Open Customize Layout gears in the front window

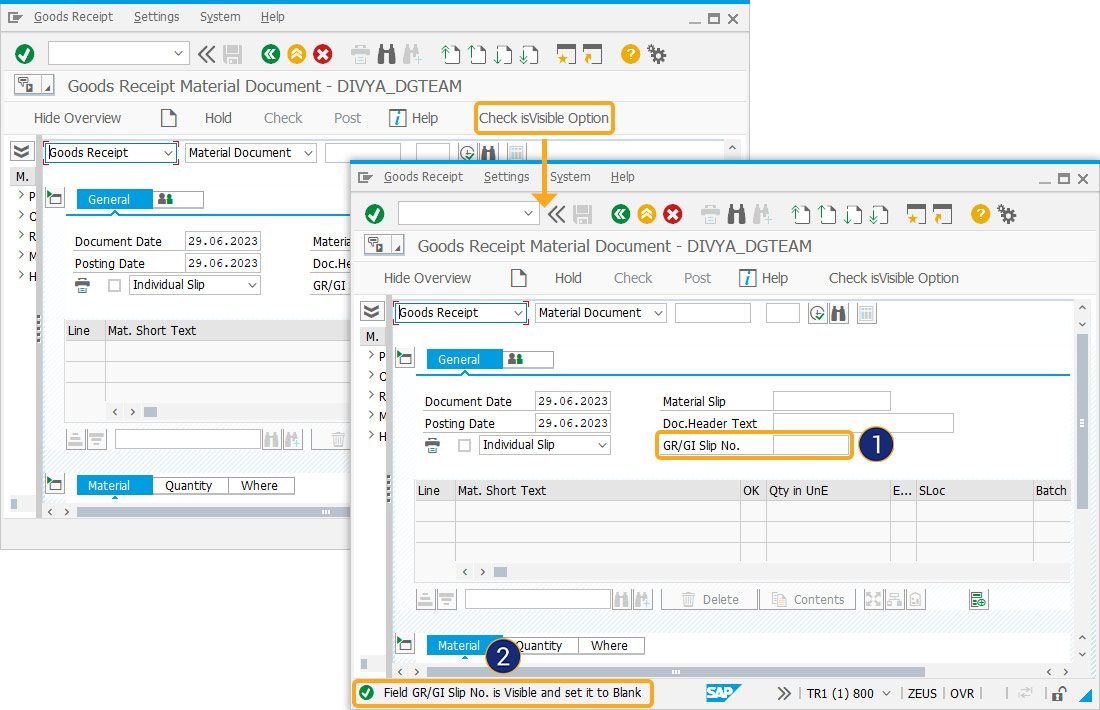point(1007,214)
